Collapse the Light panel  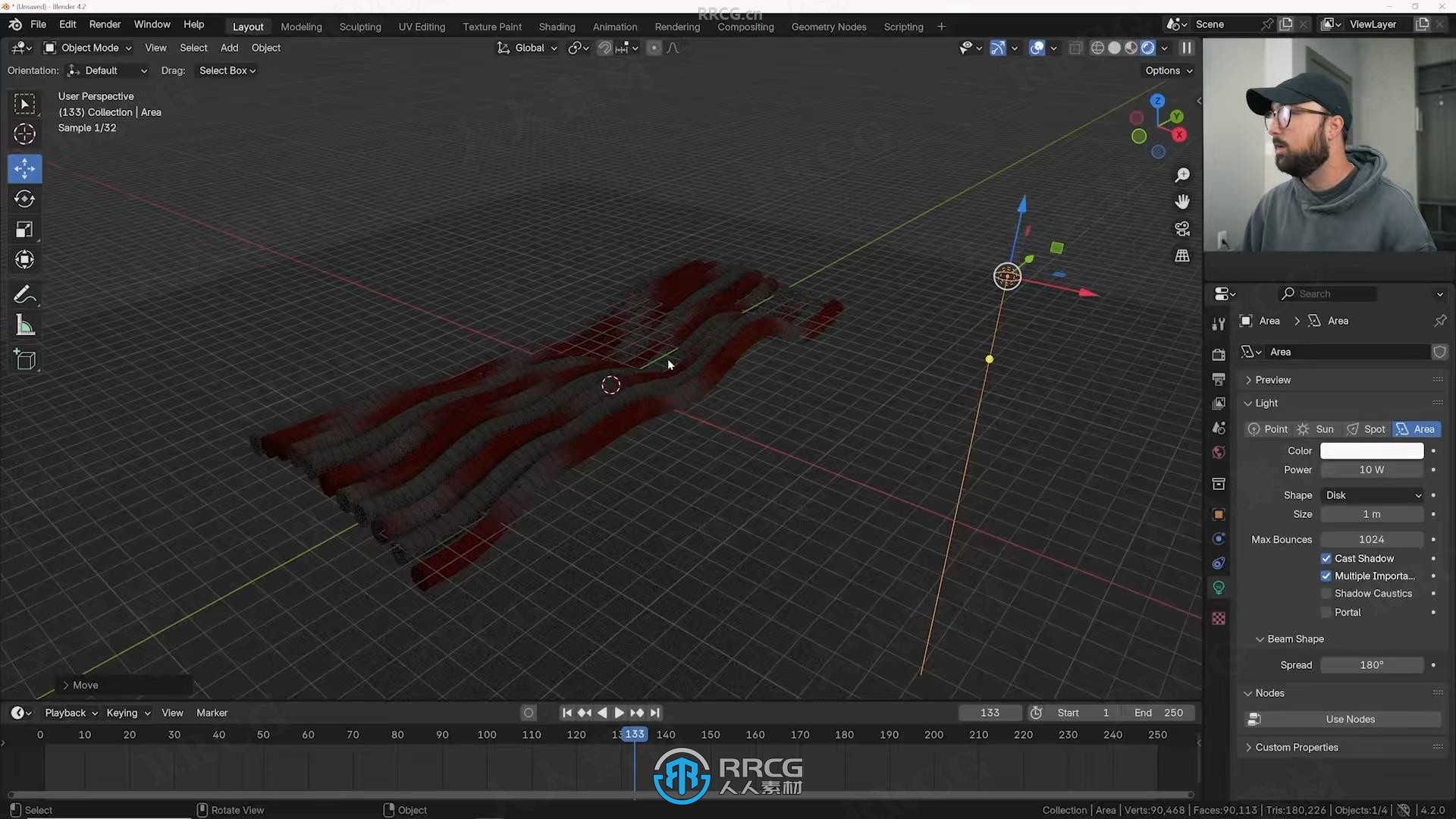coord(1266,403)
